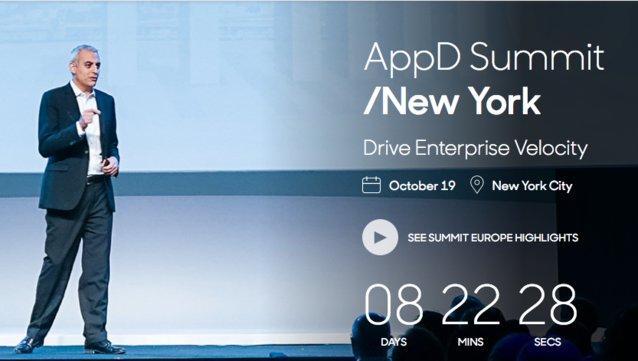
Task: Click the calendar icon beside October 19
Action: [371, 185]
